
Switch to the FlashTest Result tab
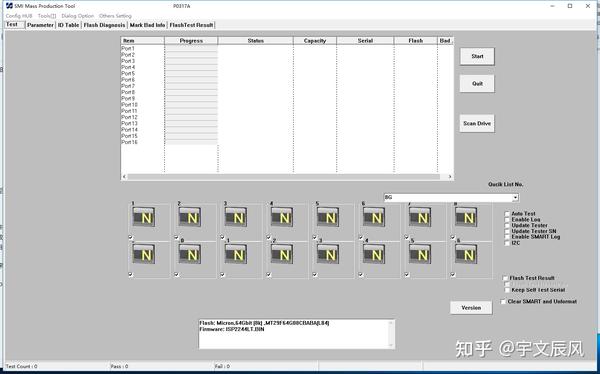coord(191,25)
